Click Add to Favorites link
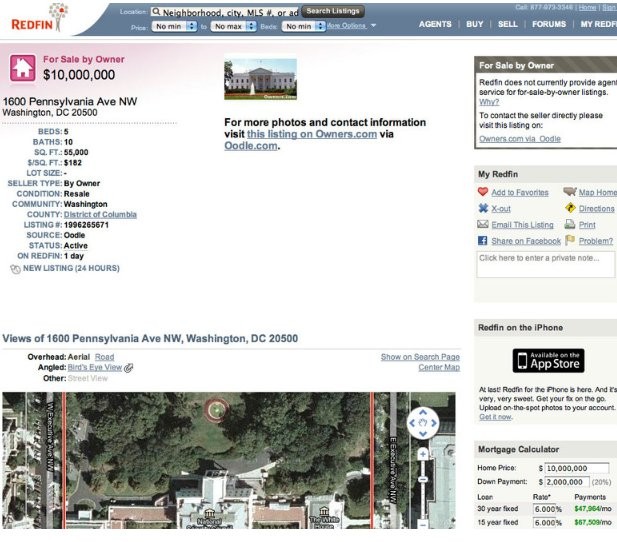 tap(520, 192)
